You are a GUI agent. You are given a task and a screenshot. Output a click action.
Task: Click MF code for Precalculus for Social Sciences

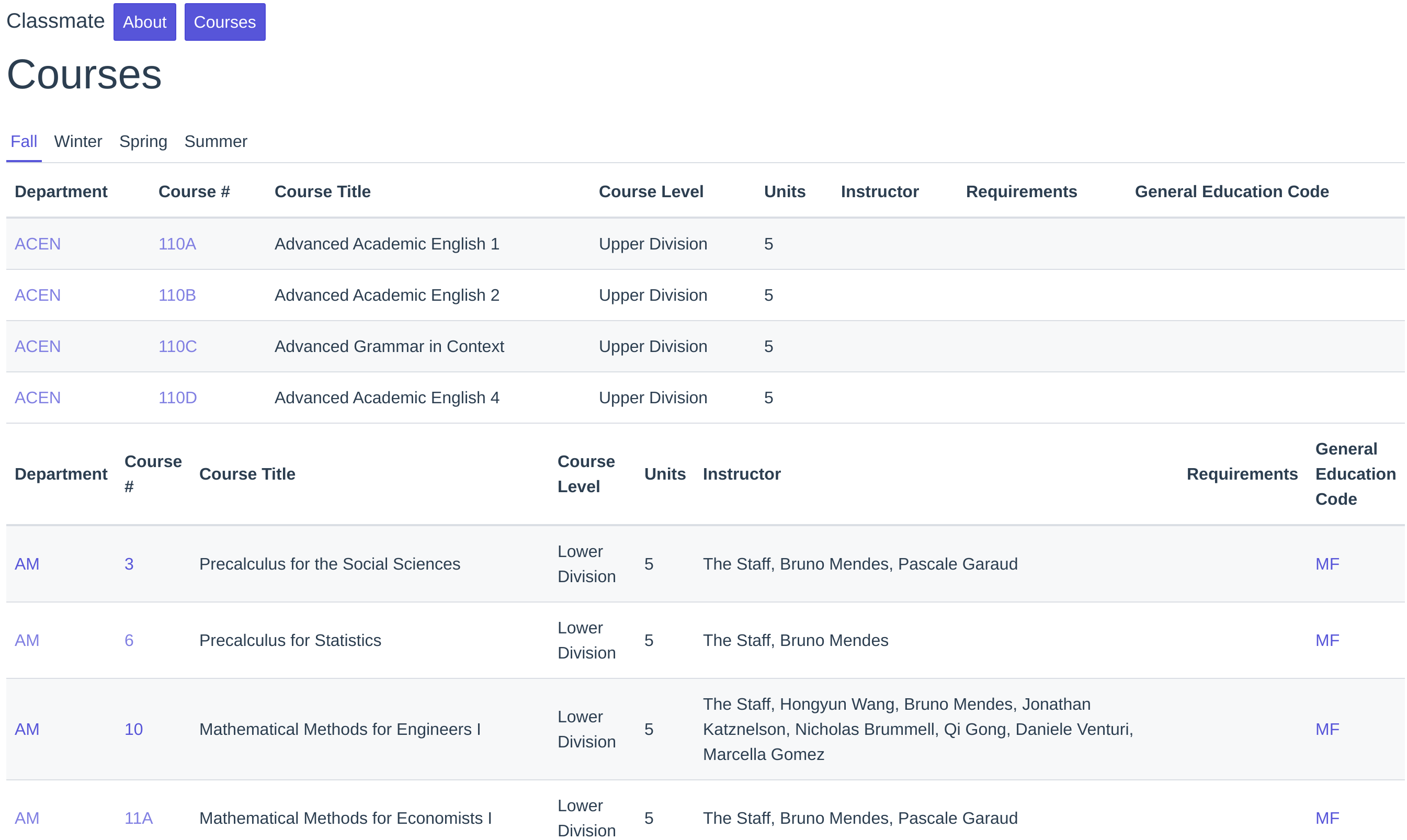[1327, 564]
